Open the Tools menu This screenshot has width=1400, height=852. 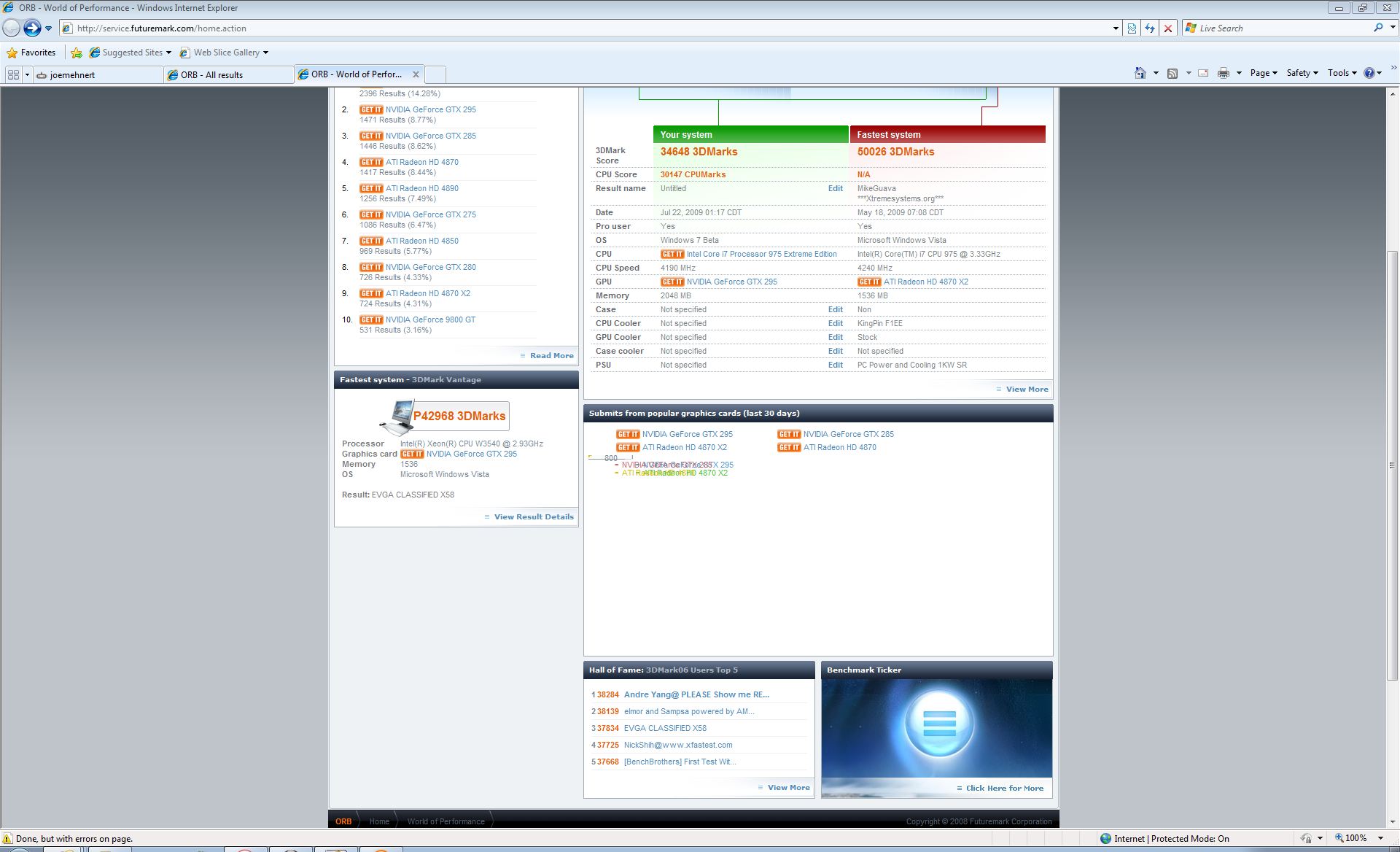[x=1342, y=73]
